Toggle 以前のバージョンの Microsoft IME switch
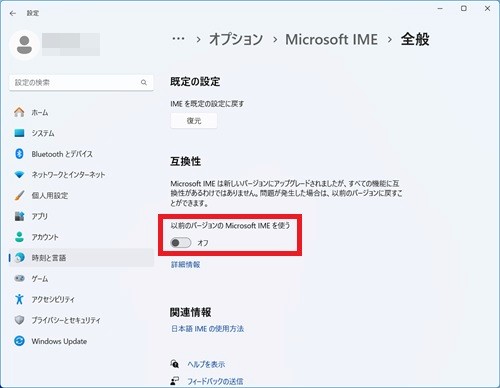Screen dimensions: 500x388 point(181,243)
